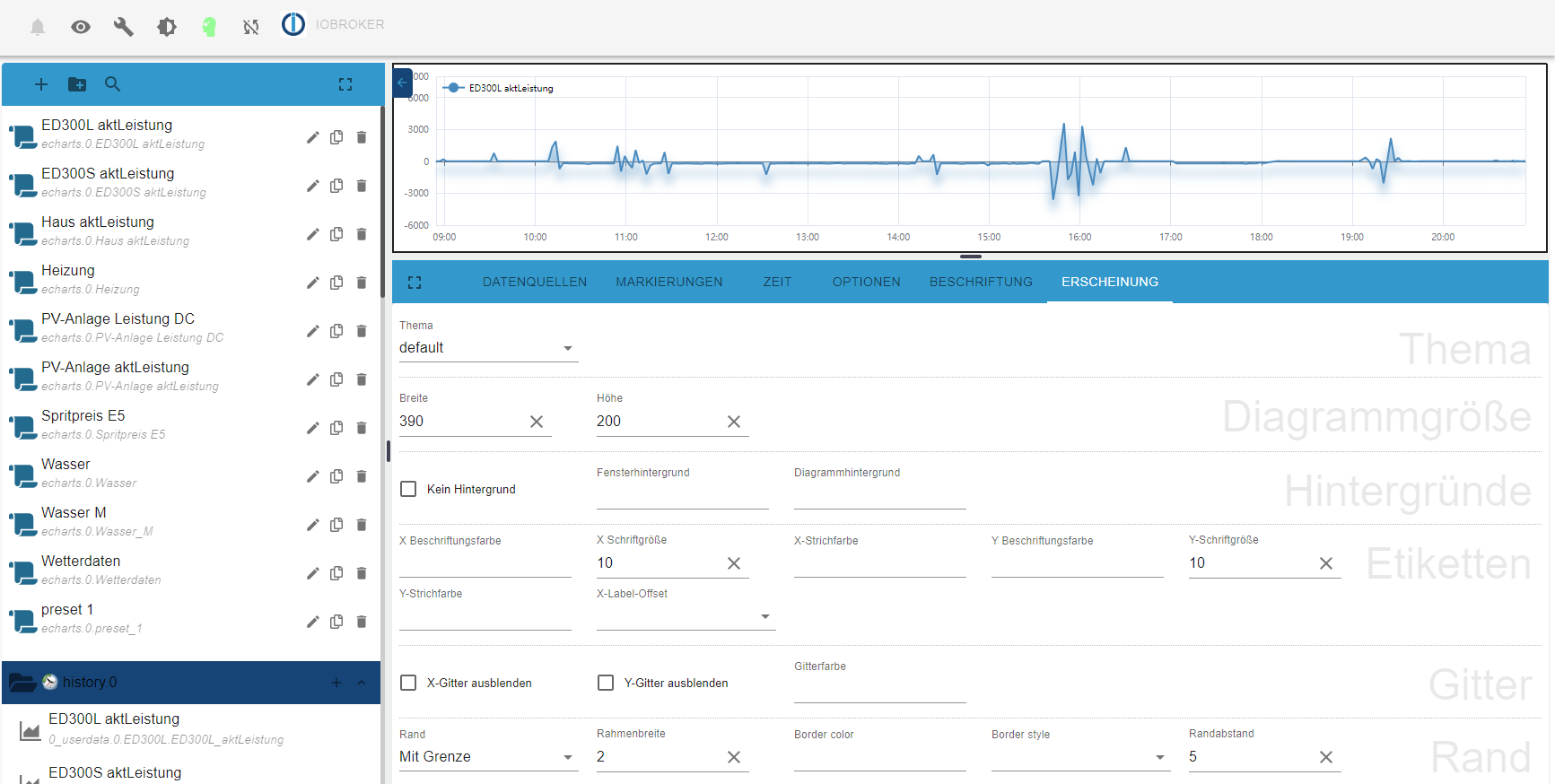Toggle the theme brightness icon
Image resolution: width=1555 pixels, height=784 pixels.
[x=167, y=27]
